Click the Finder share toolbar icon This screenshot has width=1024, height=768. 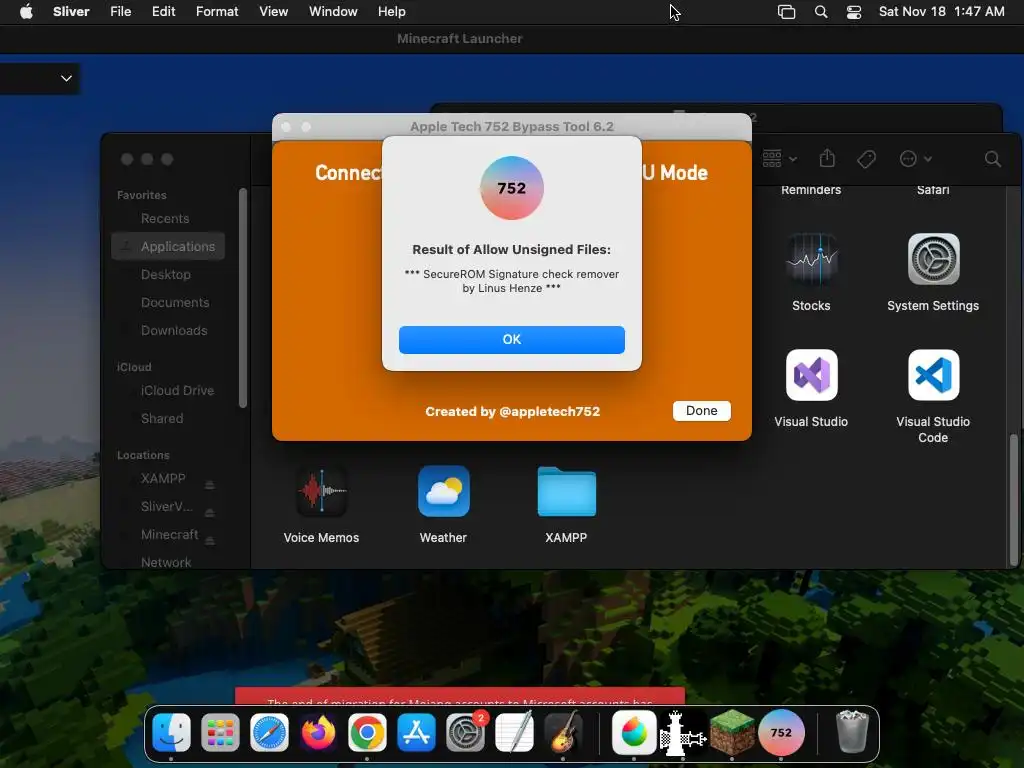point(827,159)
